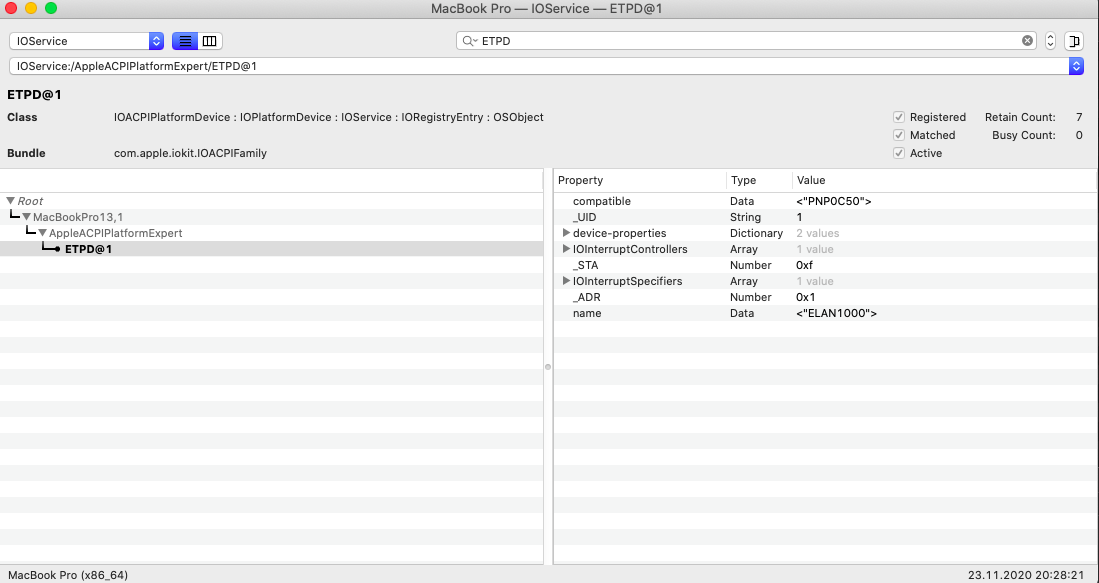The height and width of the screenshot is (583, 1099).
Task: Sort by the Value column header
Action: pyautogui.click(x=810, y=180)
